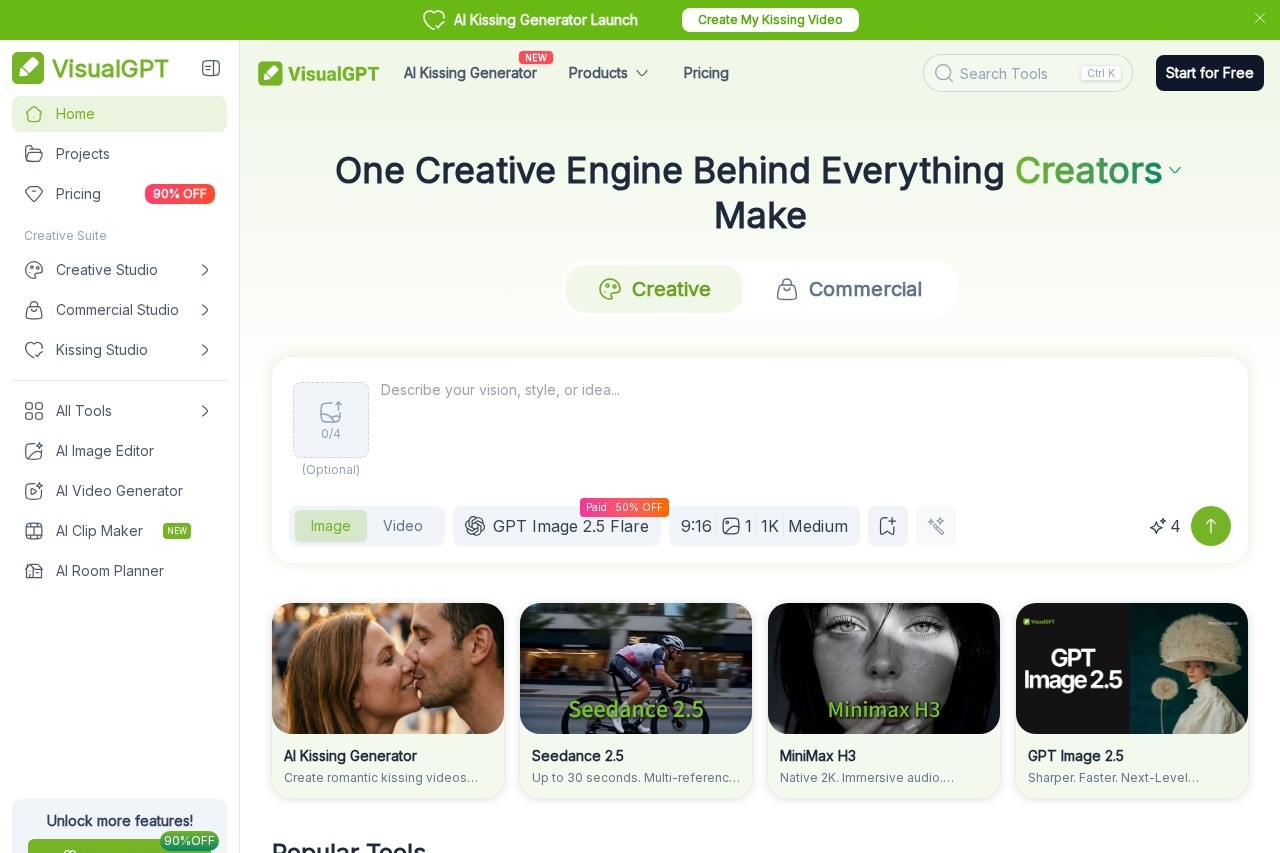1280x853 pixels.
Task: Expand All Tools in the sidebar
Action: pos(119,411)
